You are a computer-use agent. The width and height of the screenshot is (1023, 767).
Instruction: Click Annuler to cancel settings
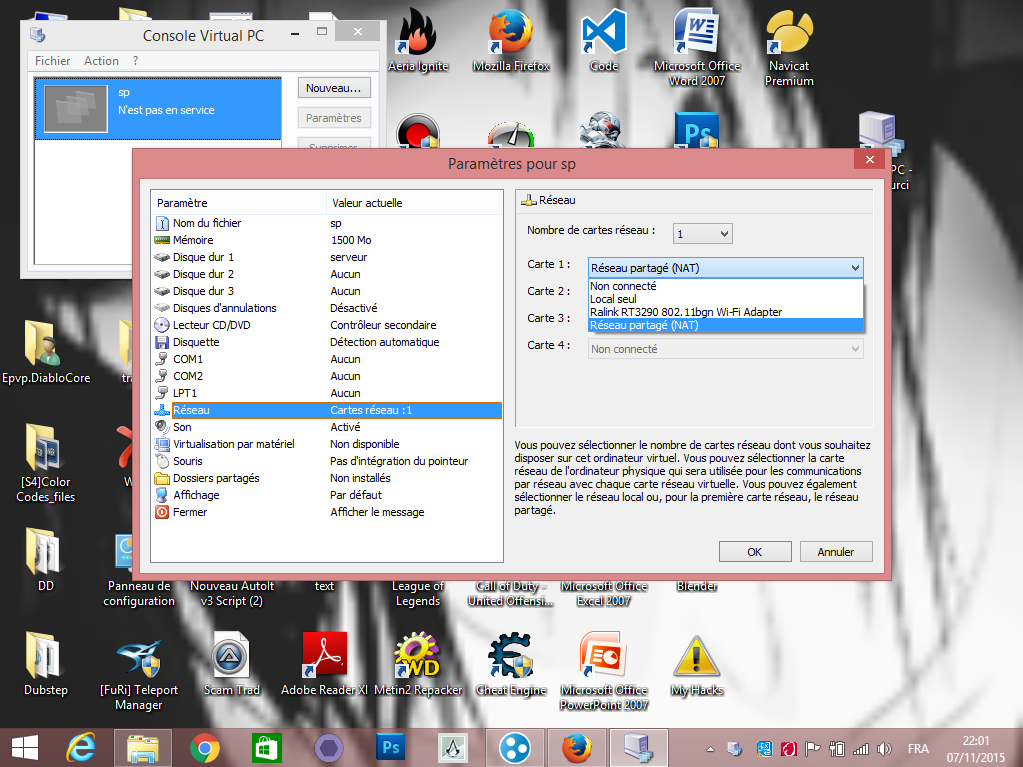pyautogui.click(x=836, y=552)
